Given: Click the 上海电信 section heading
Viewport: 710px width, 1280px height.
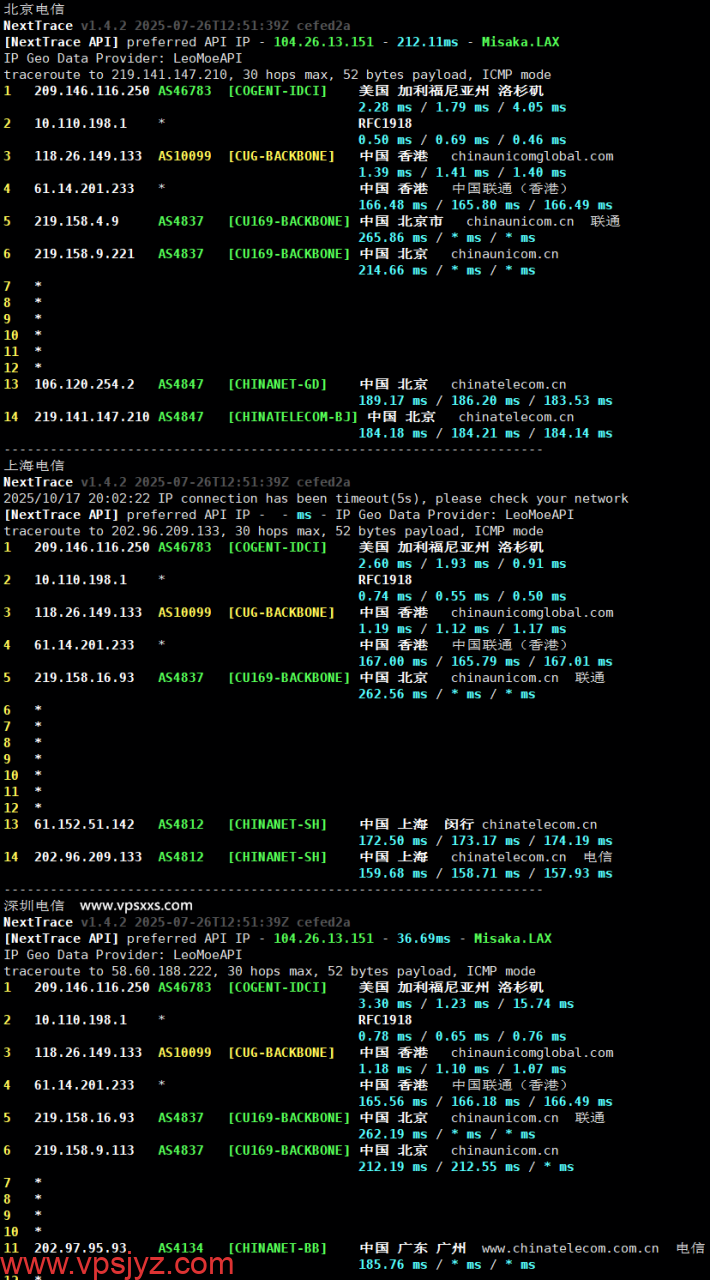Looking at the screenshot, I should click(34, 465).
